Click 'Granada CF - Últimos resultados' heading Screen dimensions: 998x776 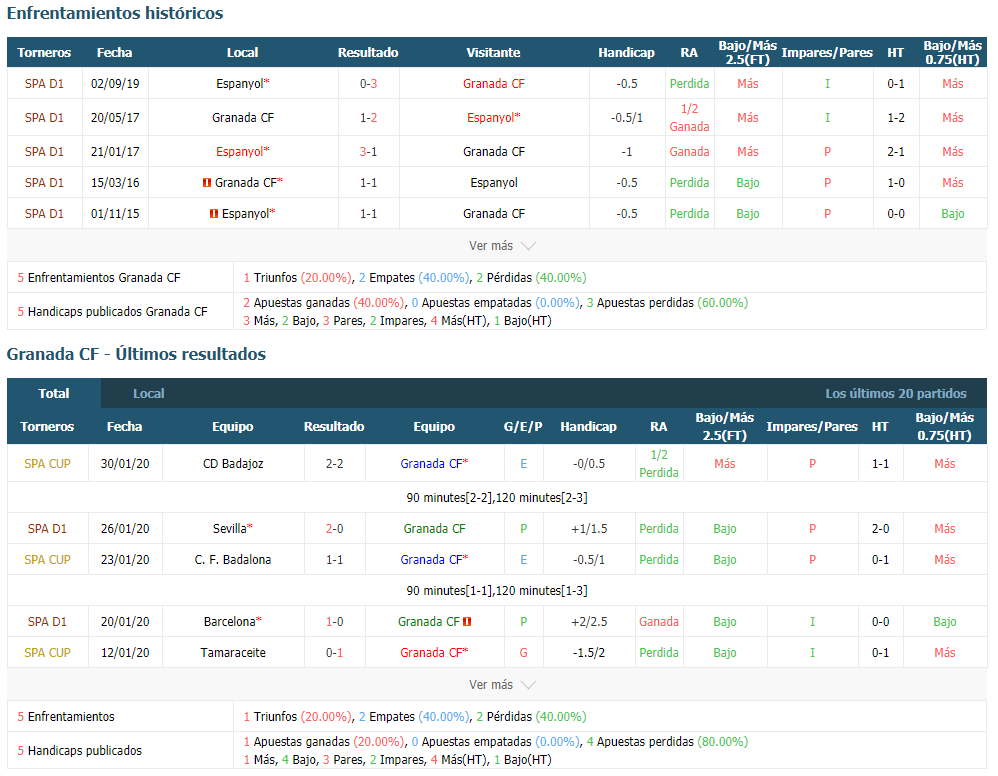[136, 355]
